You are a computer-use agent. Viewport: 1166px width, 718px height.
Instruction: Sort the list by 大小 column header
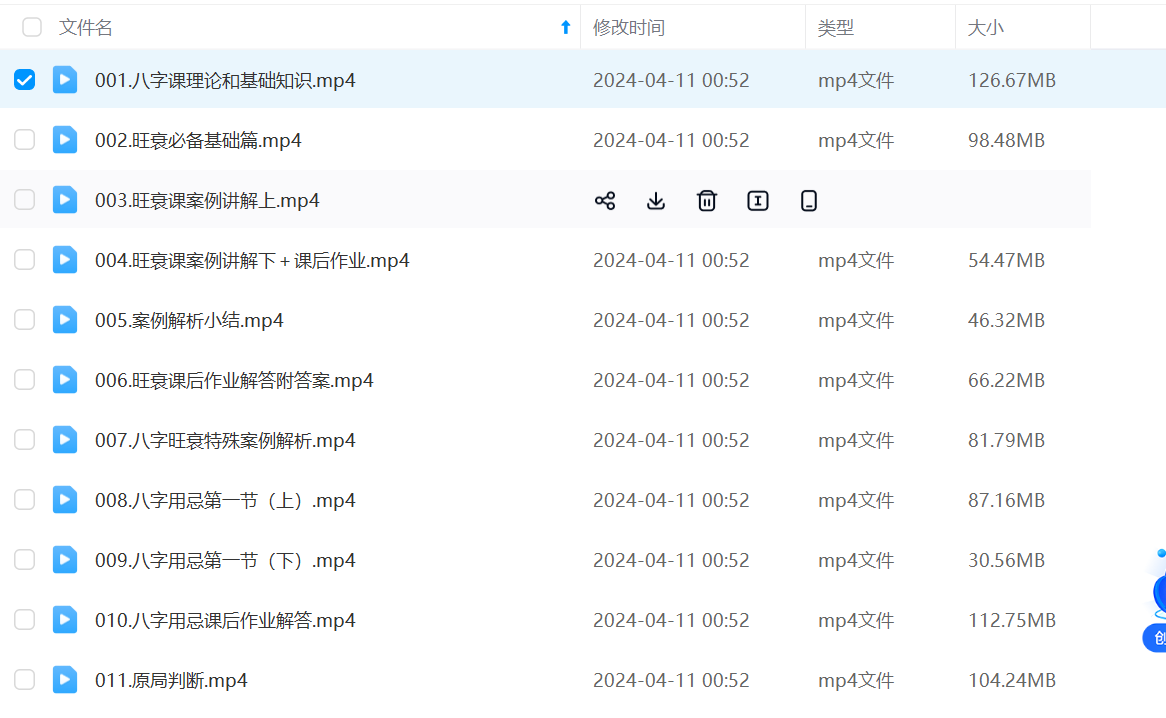tap(985, 28)
